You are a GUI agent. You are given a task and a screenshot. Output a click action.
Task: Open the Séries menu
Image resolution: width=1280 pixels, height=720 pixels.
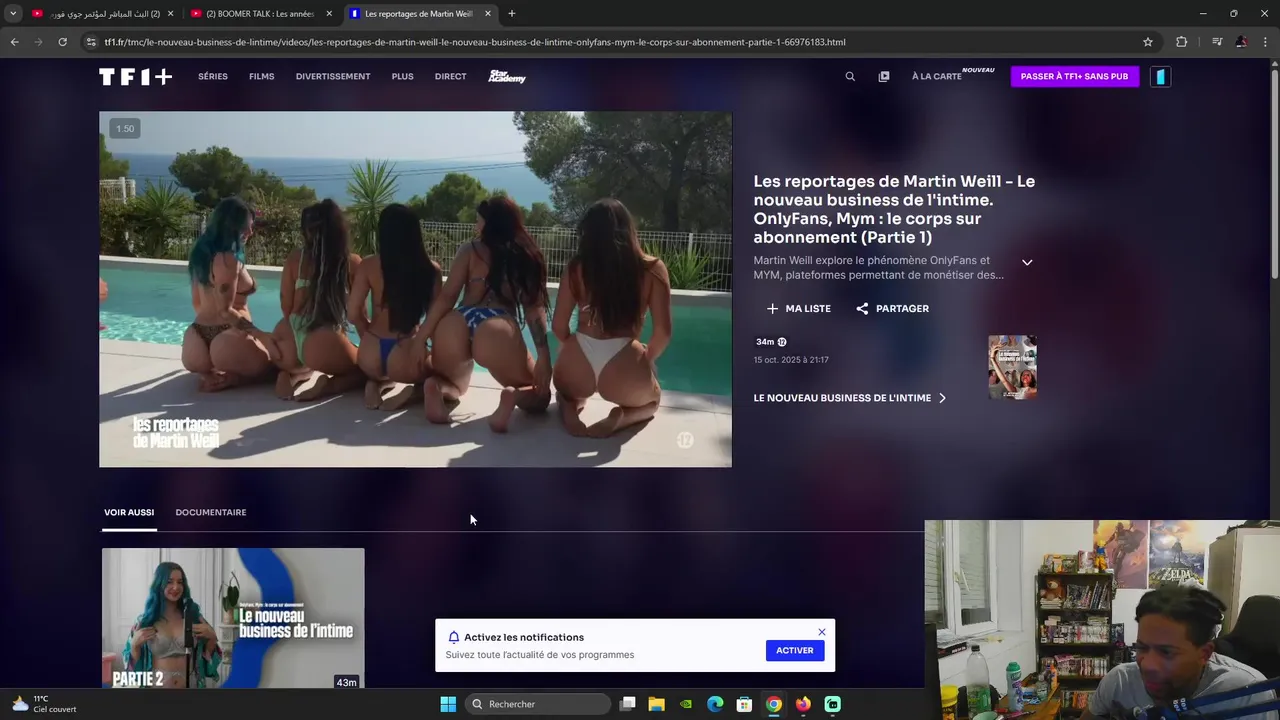[213, 77]
